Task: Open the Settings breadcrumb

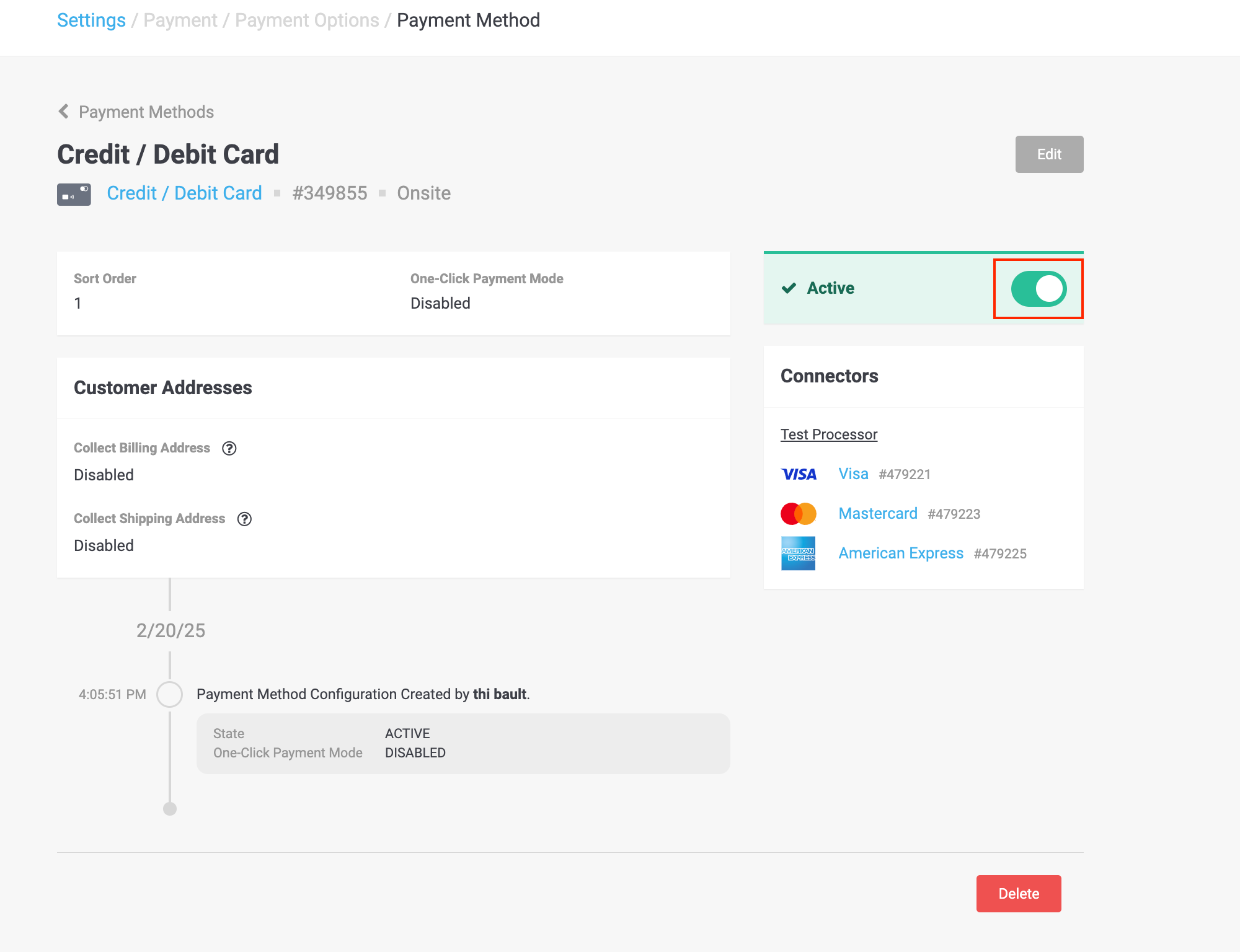Action: (x=91, y=20)
